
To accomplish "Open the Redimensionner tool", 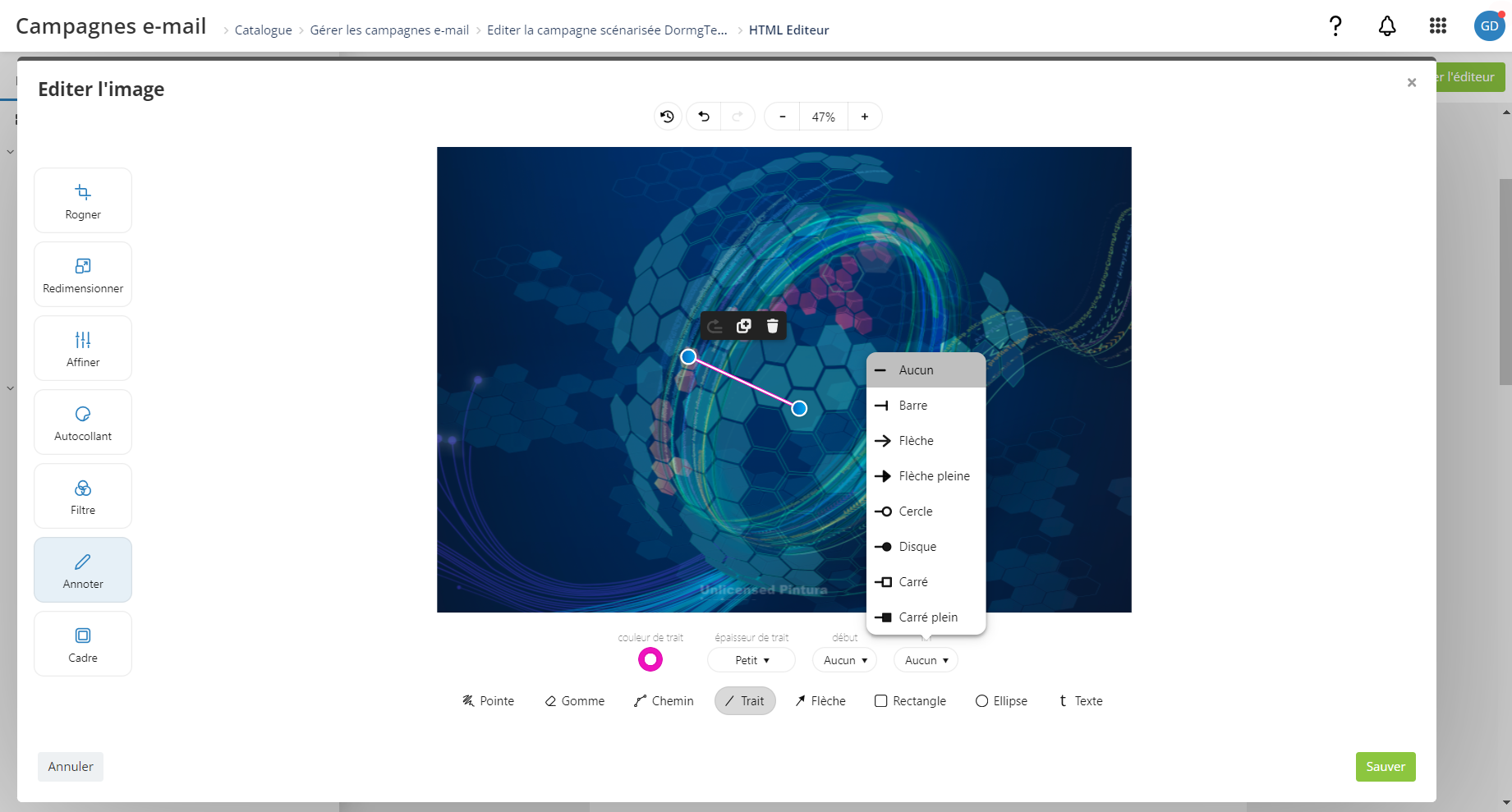I will tap(83, 274).
